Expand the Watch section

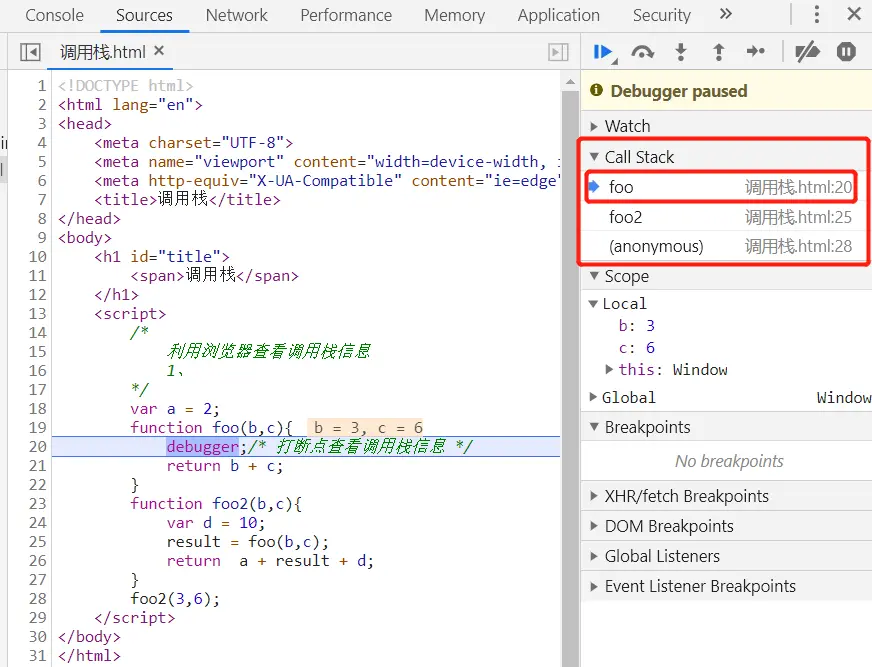[627, 126]
